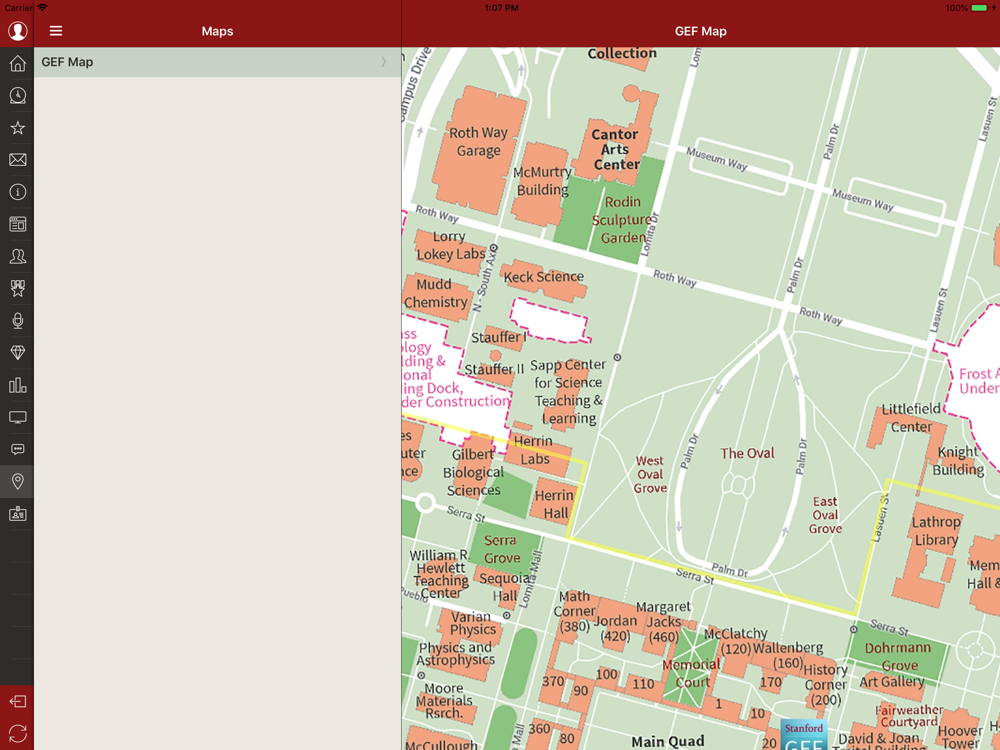Tap the "Dohrmann Grove" label on the map
Image resolution: width=1000 pixels, height=750 pixels.
pos(898,657)
